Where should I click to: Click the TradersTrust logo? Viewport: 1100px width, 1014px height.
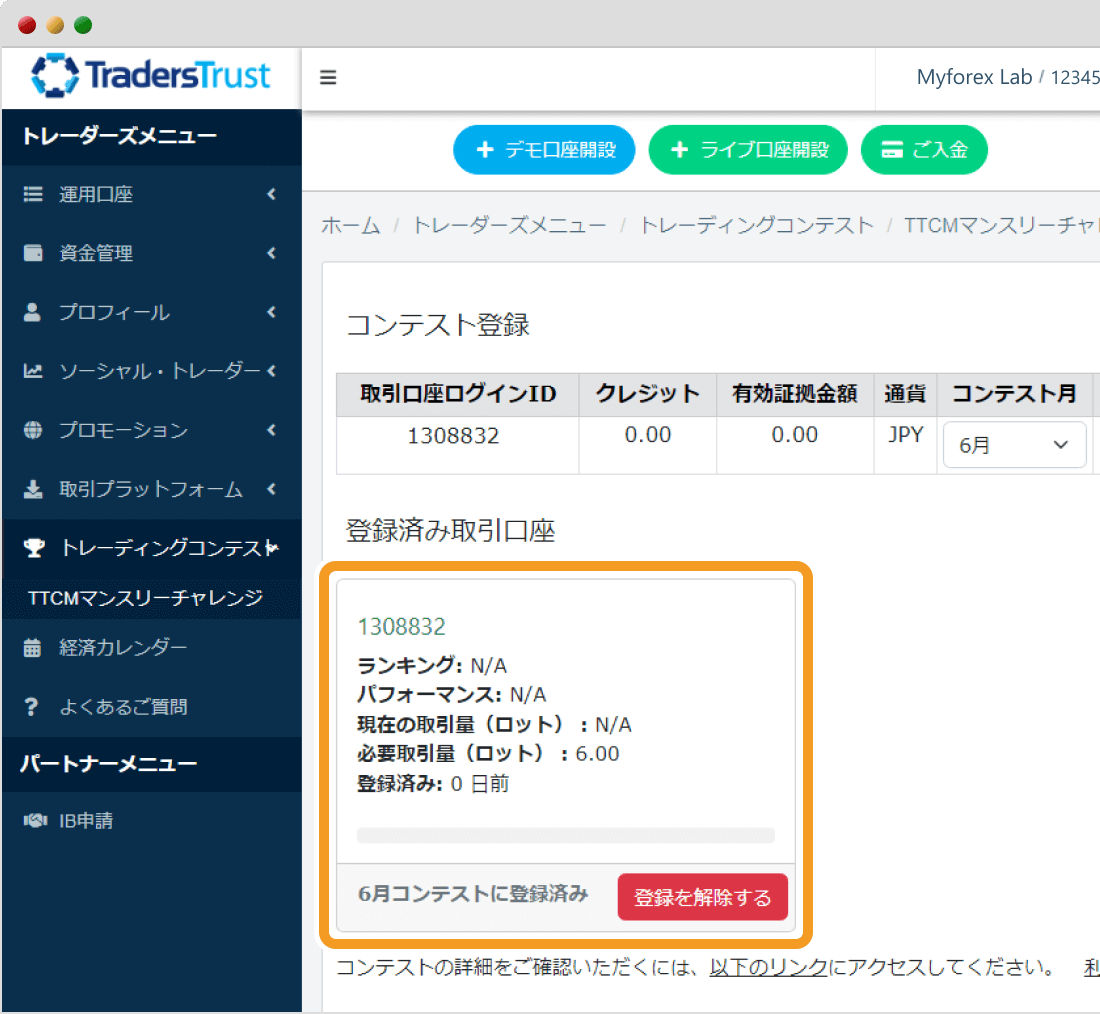point(151,75)
